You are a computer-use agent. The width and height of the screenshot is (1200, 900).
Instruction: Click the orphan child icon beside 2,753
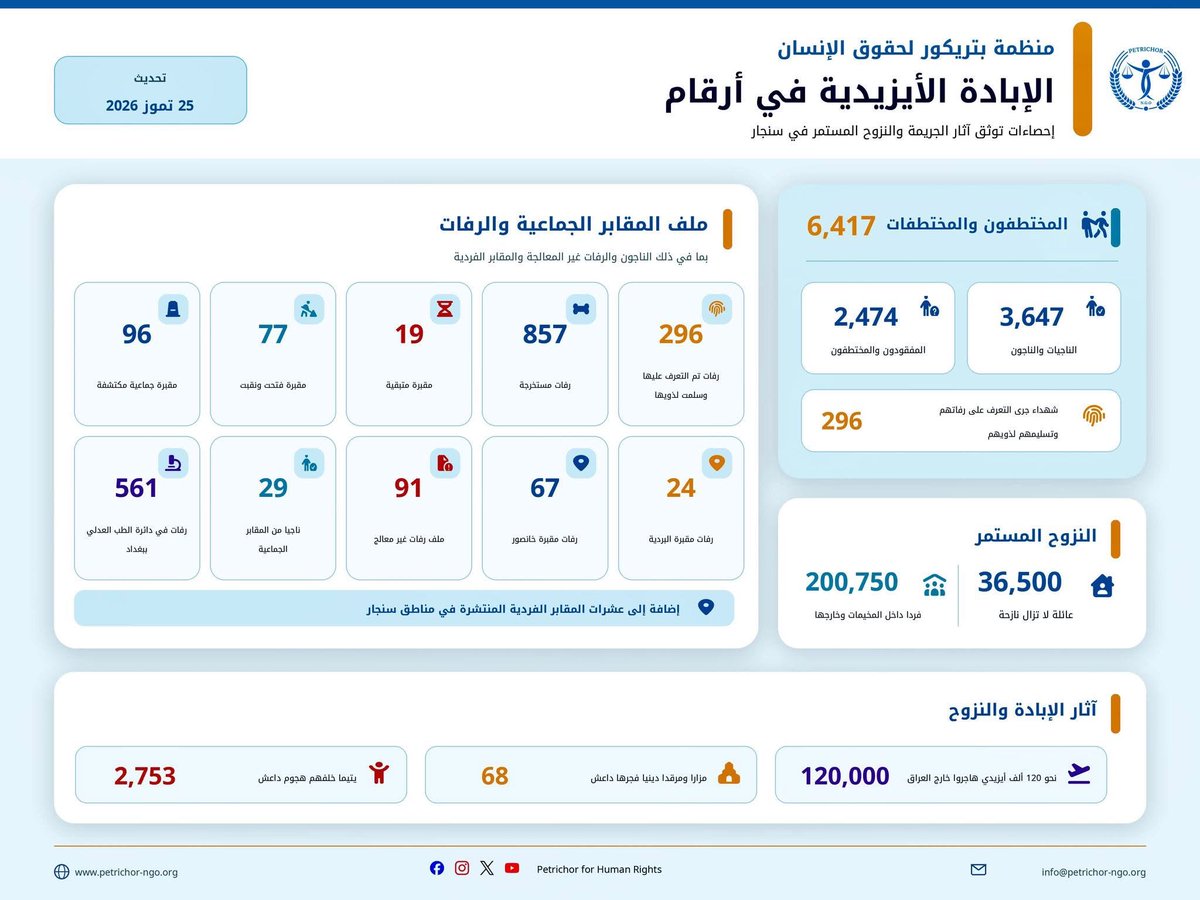tap(379, 774)
